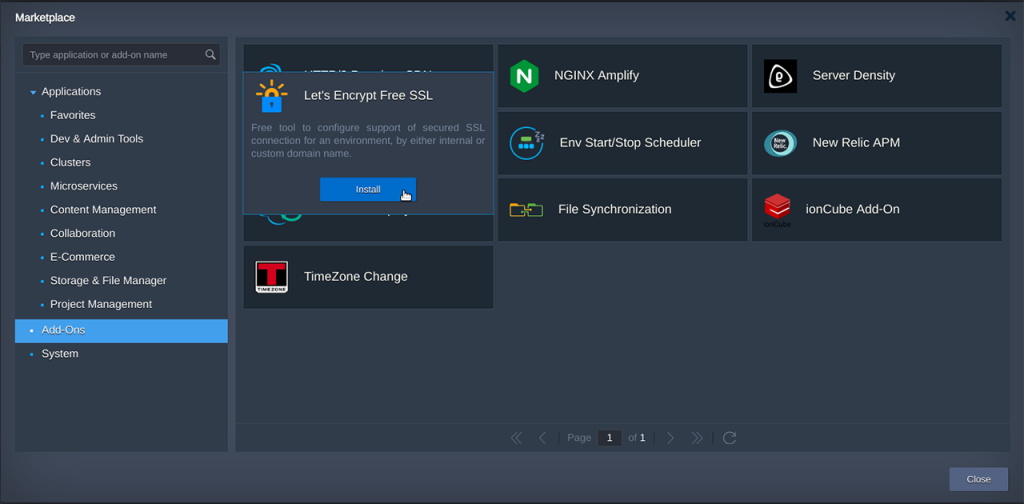Click the File Synchronization title

[615, 209]
